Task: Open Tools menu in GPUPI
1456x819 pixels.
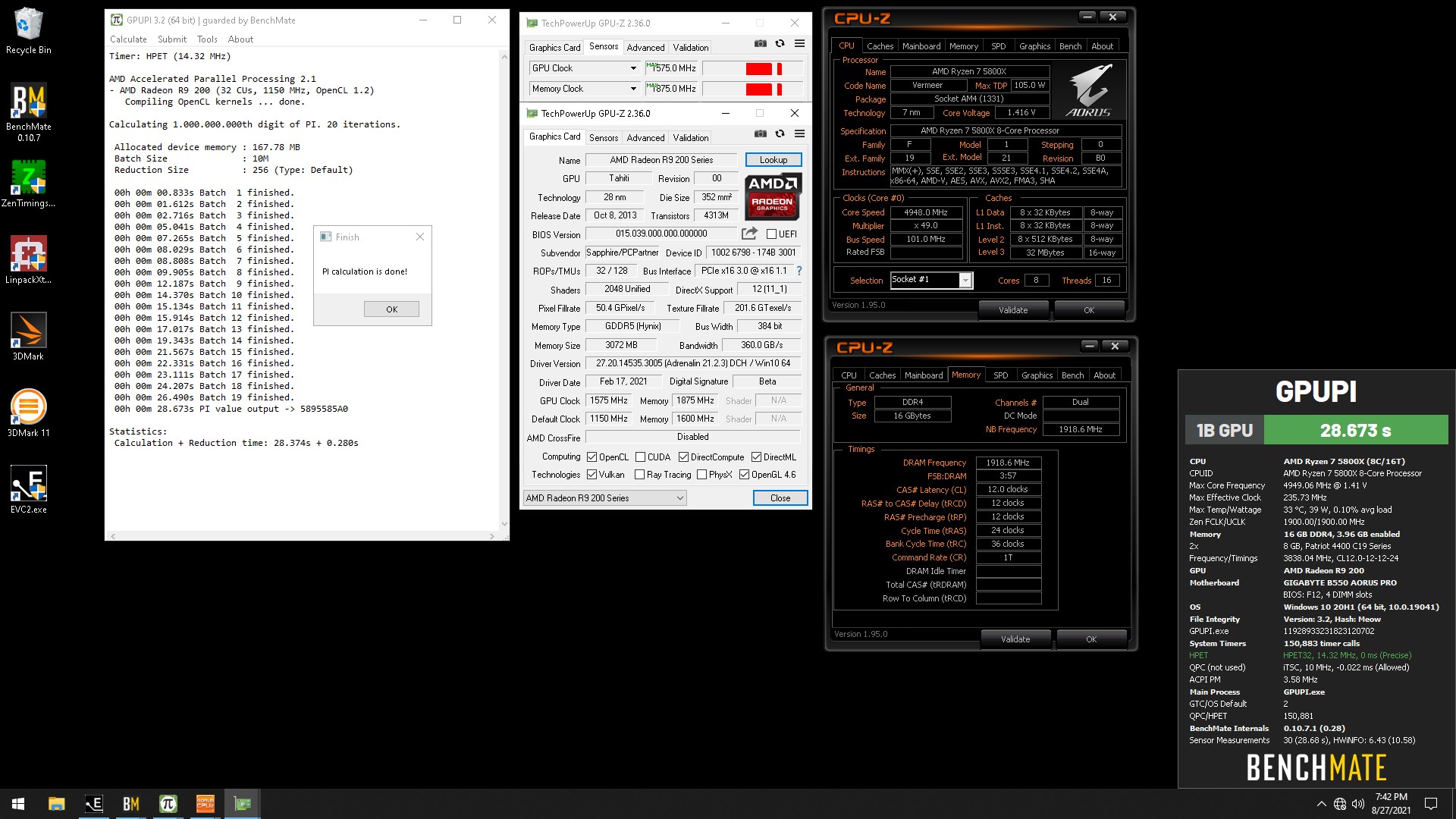Action: coord(207,39)
